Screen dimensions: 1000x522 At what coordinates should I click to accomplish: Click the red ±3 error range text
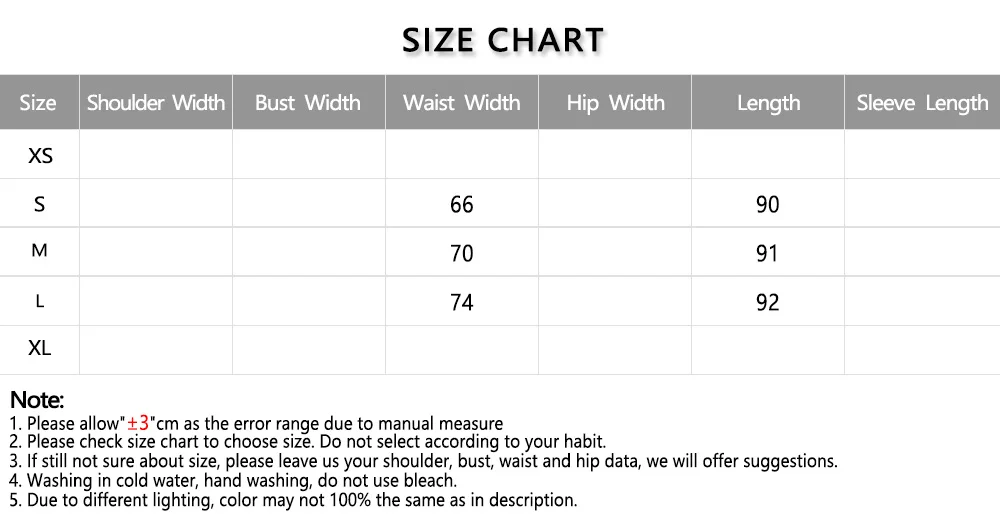click(x=138, y=423)
